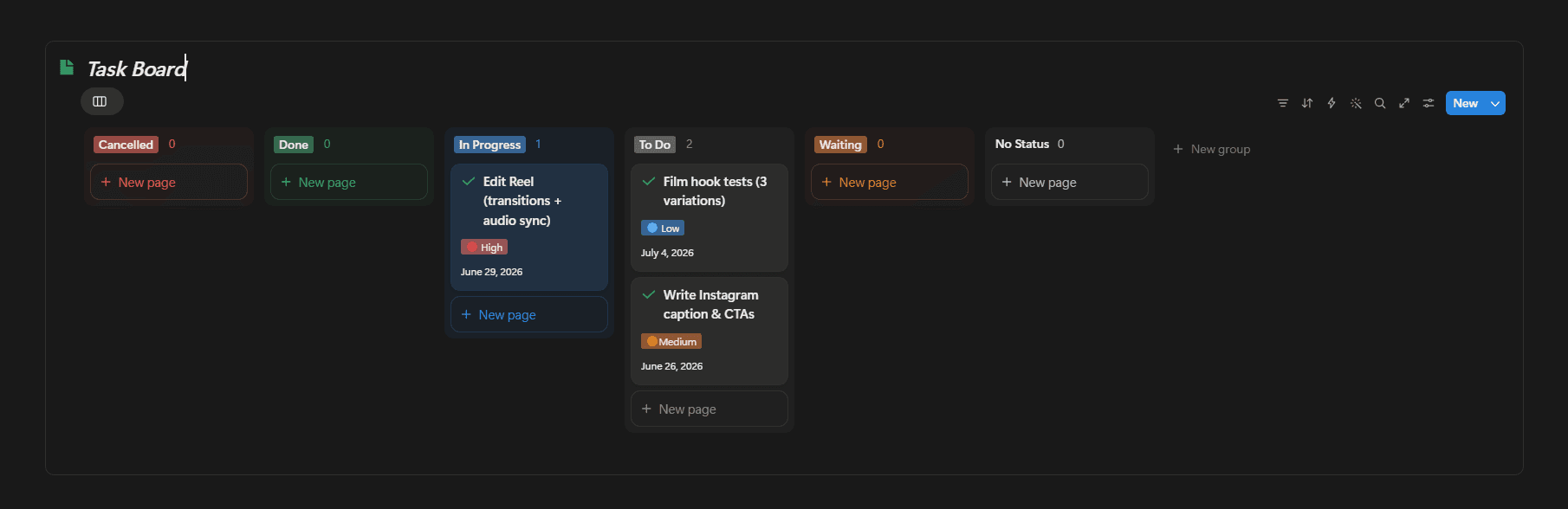Click the In Progress count 1
Viewport: 1568px width, 509px height.
click(538, 144)
